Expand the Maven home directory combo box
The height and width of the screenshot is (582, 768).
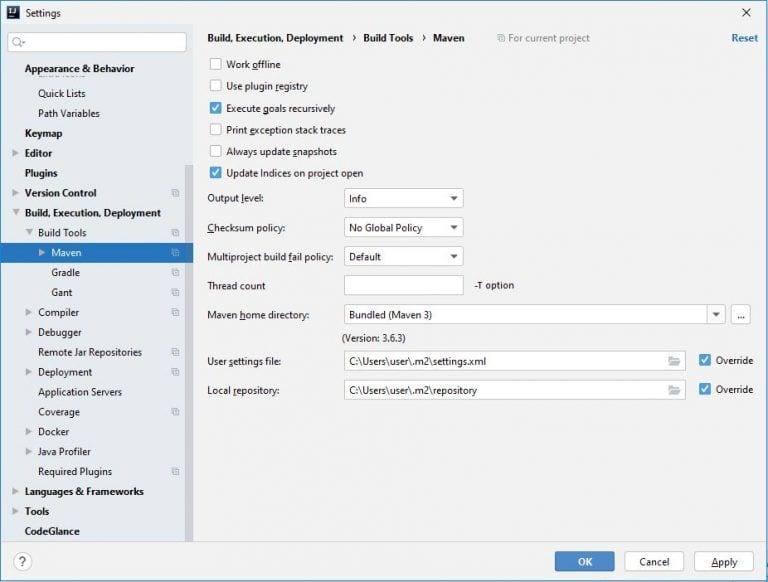pos(716,315)
